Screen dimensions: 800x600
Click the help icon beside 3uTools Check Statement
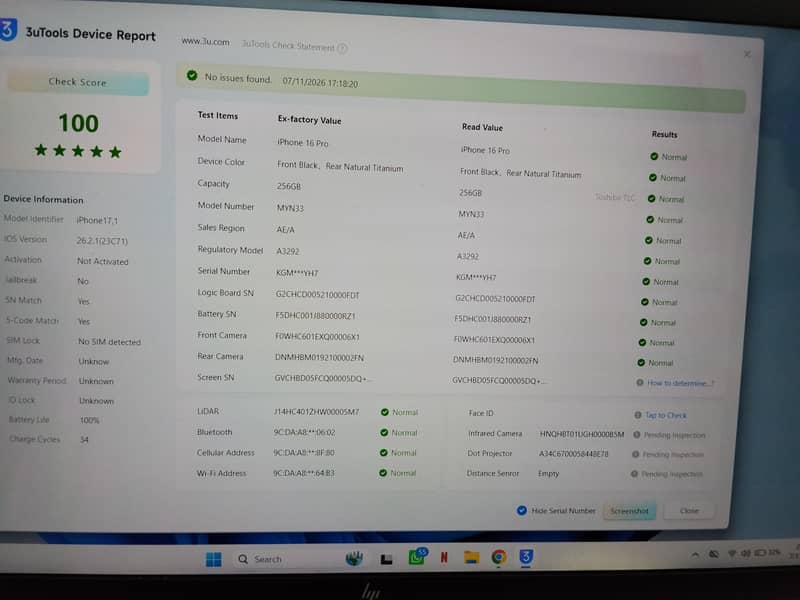pos(342,48)
